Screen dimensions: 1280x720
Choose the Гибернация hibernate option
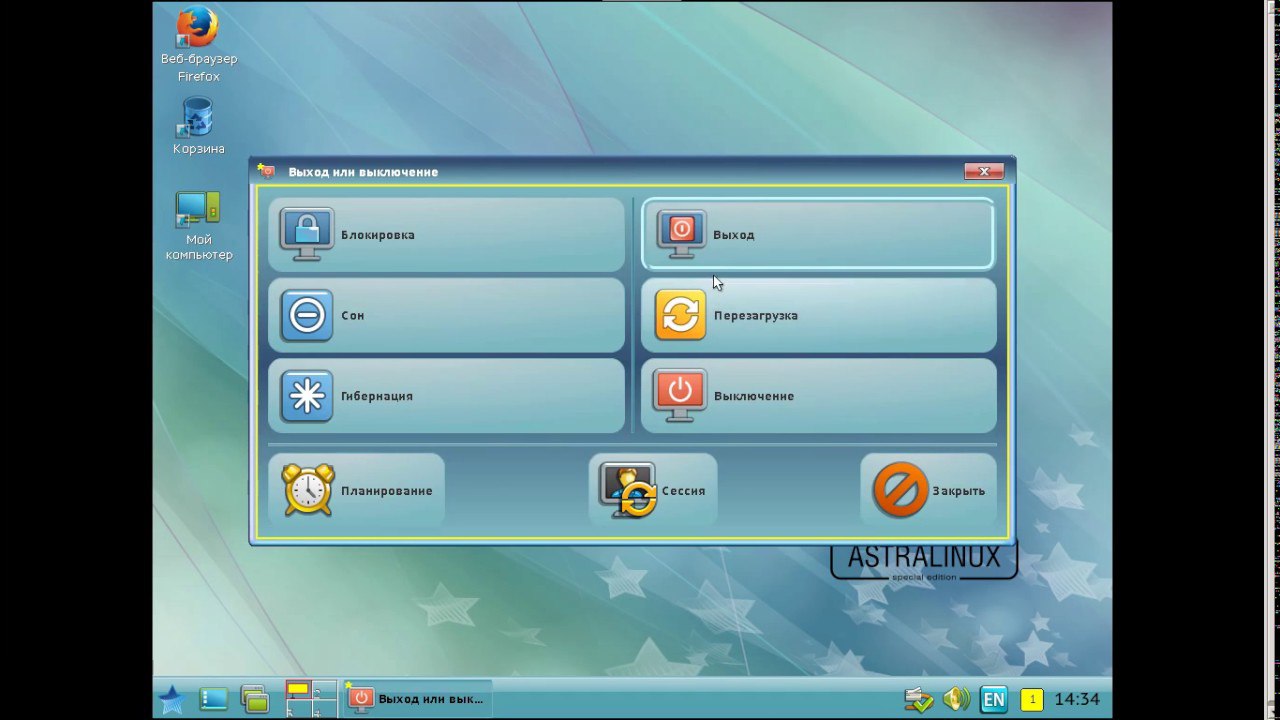point(446,396)
